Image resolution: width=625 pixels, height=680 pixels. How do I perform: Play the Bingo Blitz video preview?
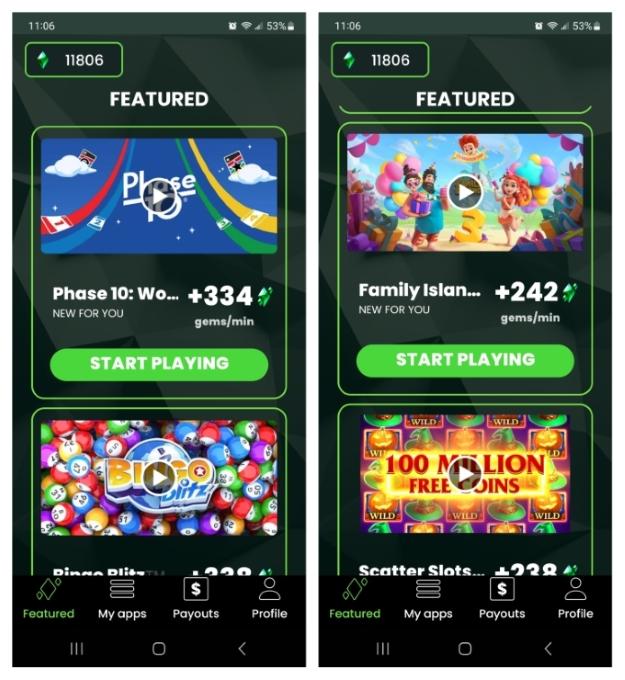pos(159,477)
